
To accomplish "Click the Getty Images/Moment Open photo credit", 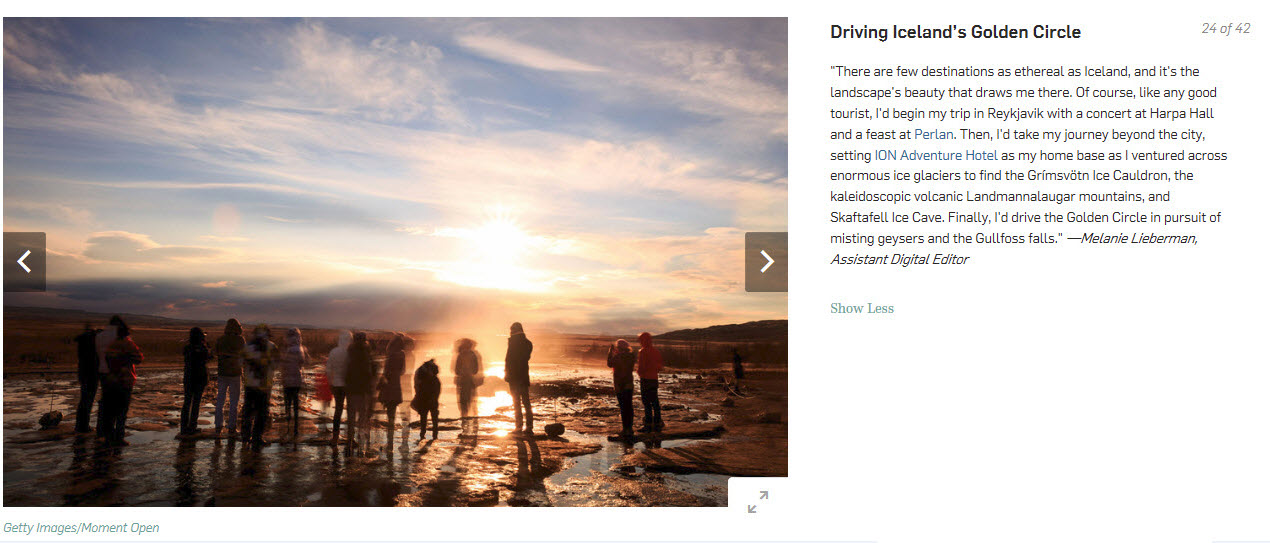I will click(81, 527).
